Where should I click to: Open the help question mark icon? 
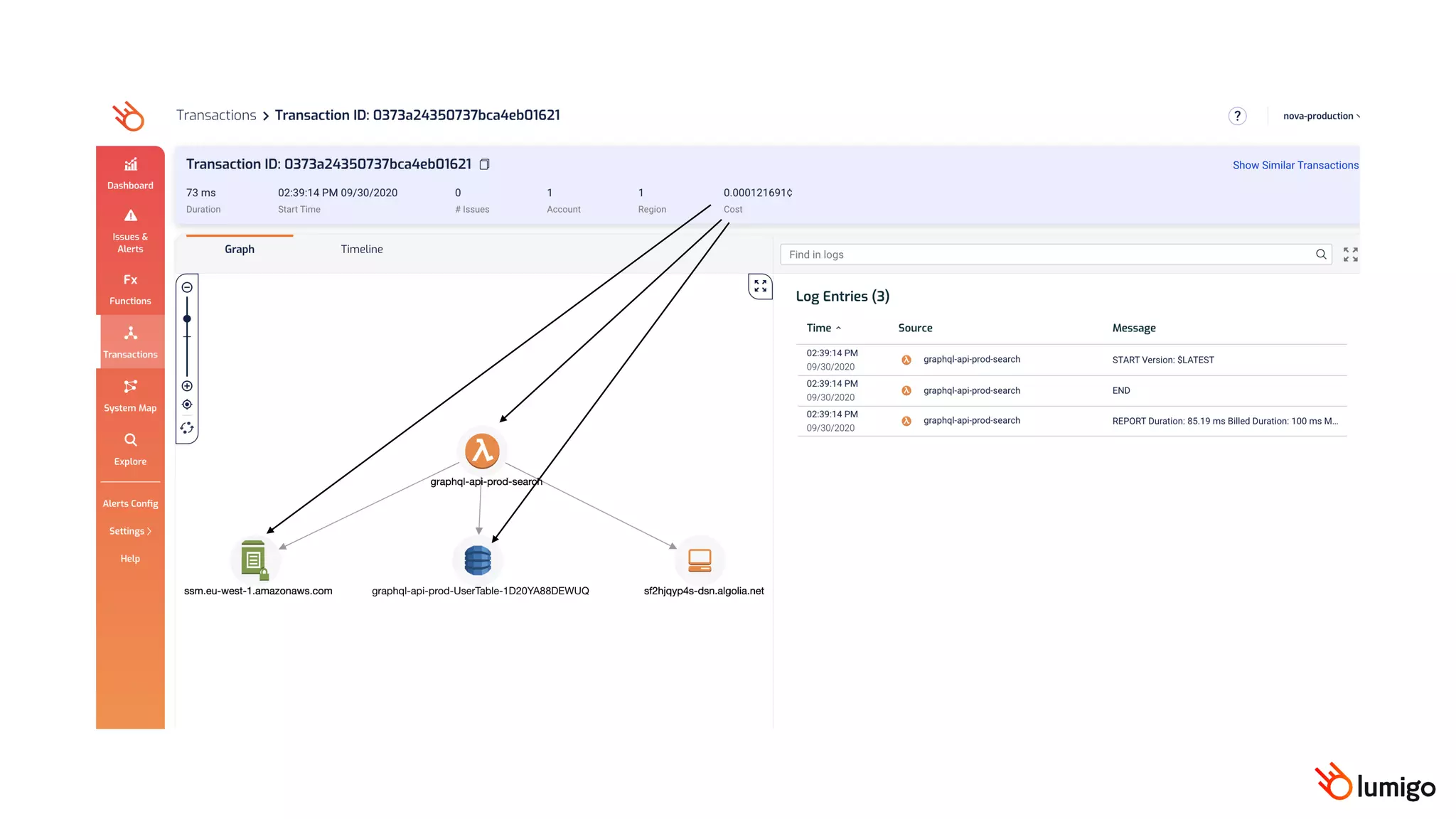(x=1237, y=116)
